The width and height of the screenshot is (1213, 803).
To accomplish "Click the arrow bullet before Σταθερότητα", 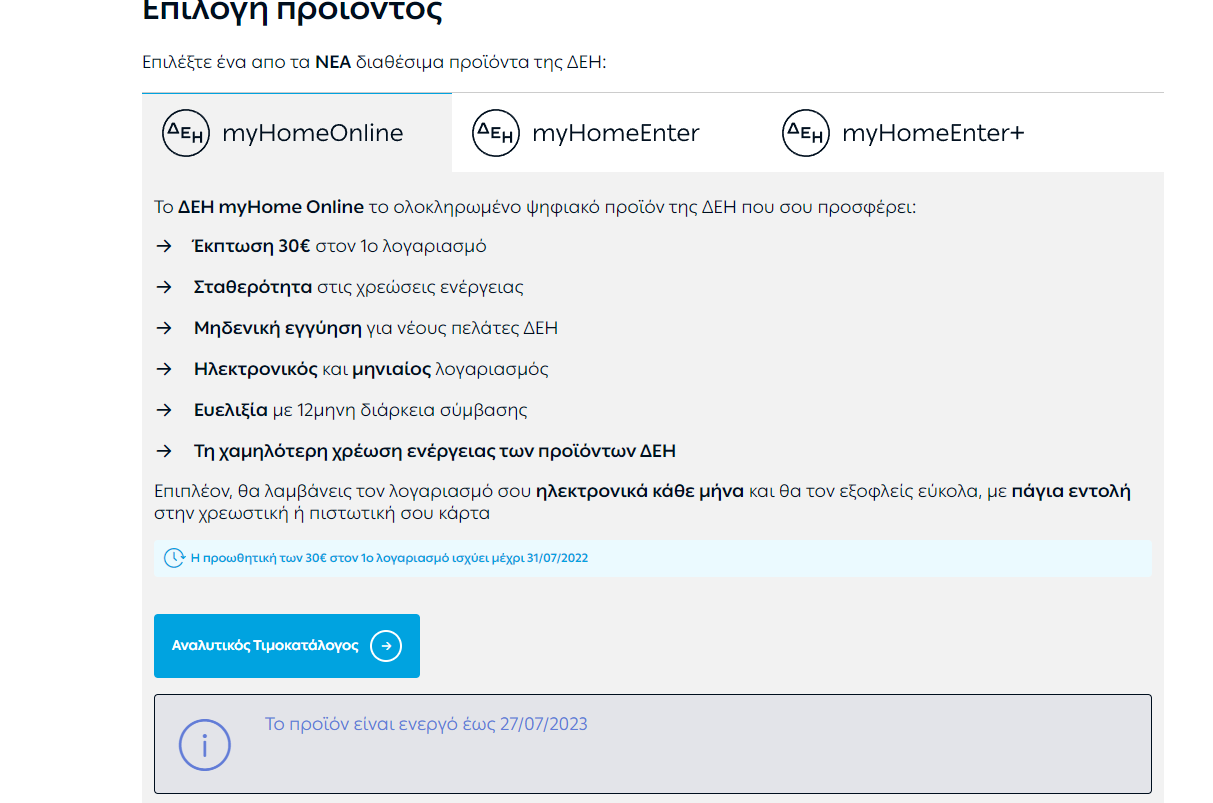I will coord(164,287).
